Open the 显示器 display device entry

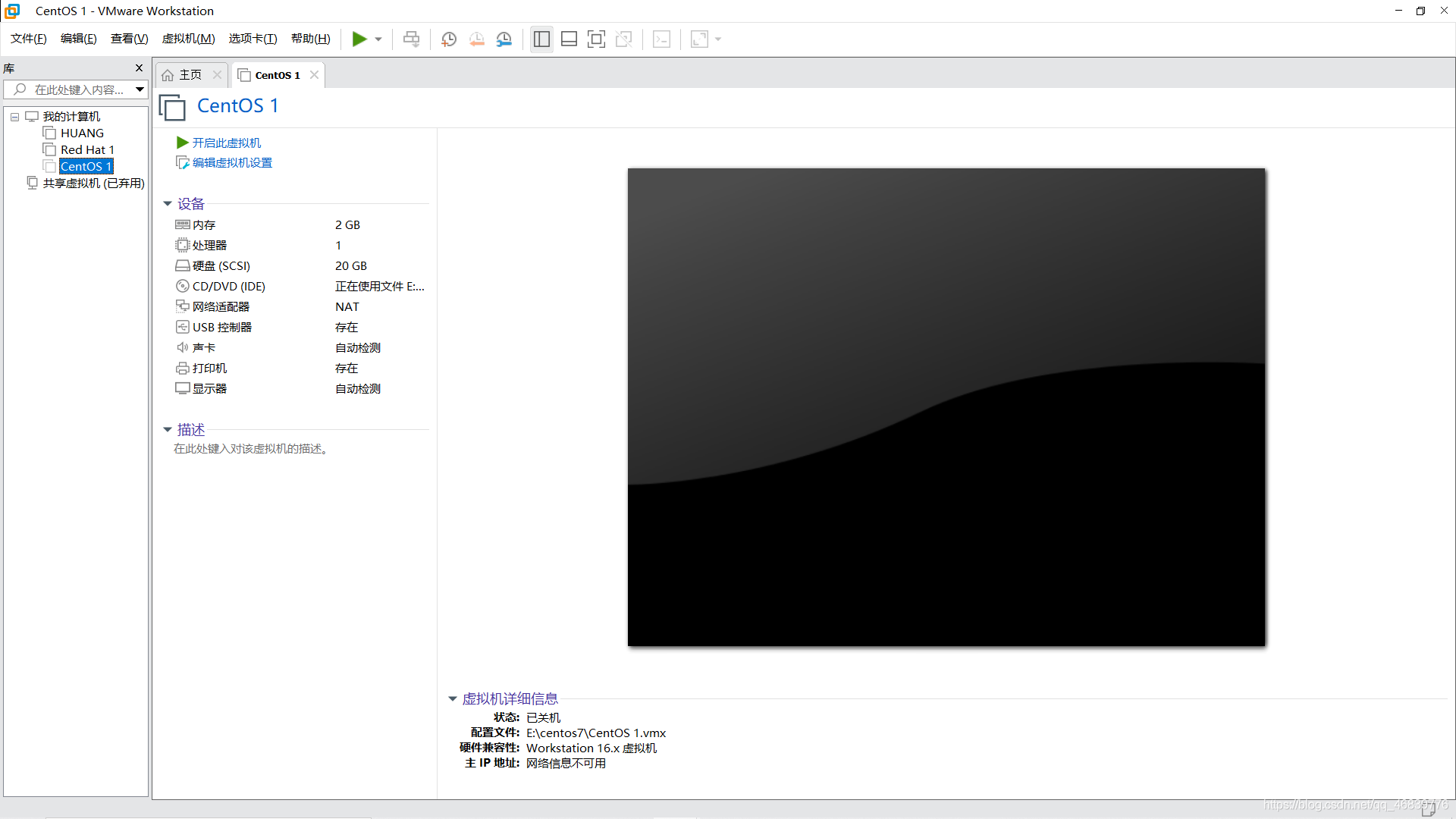pyautogui.click(x=201, y=389)
